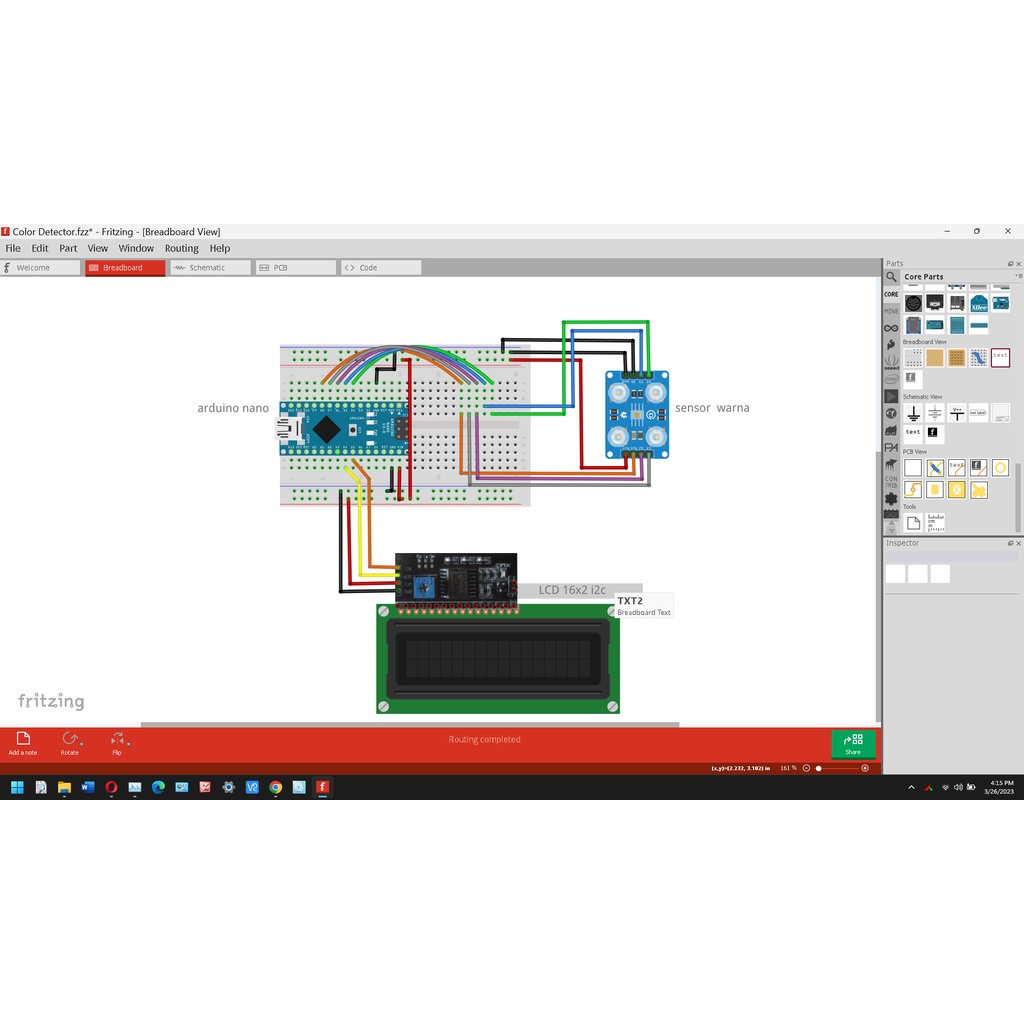The width and height of the screenshot is (1024, 1024).
Task: Click the green Share button
Action: click(853, 743)
